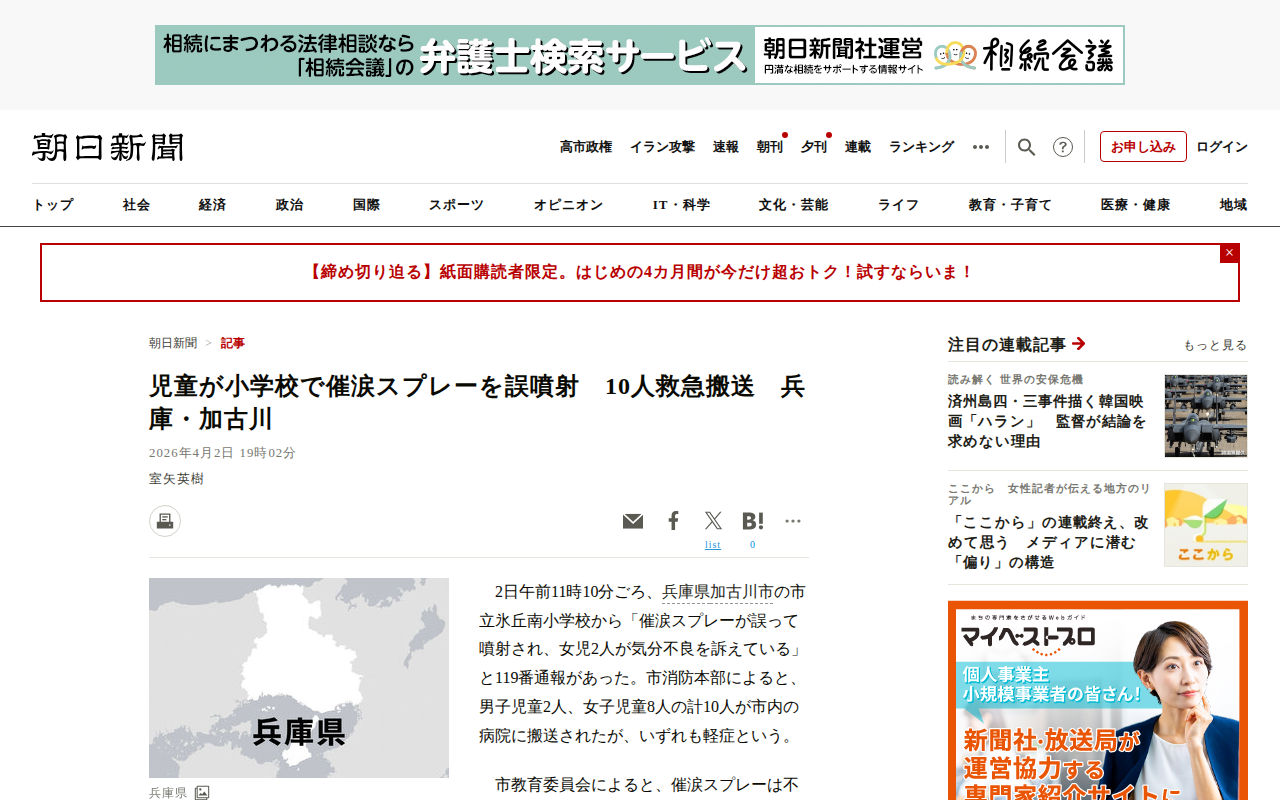Select the 社会 navigation tab
This screenshot has width=1280, height=800.
pos(136,205)
